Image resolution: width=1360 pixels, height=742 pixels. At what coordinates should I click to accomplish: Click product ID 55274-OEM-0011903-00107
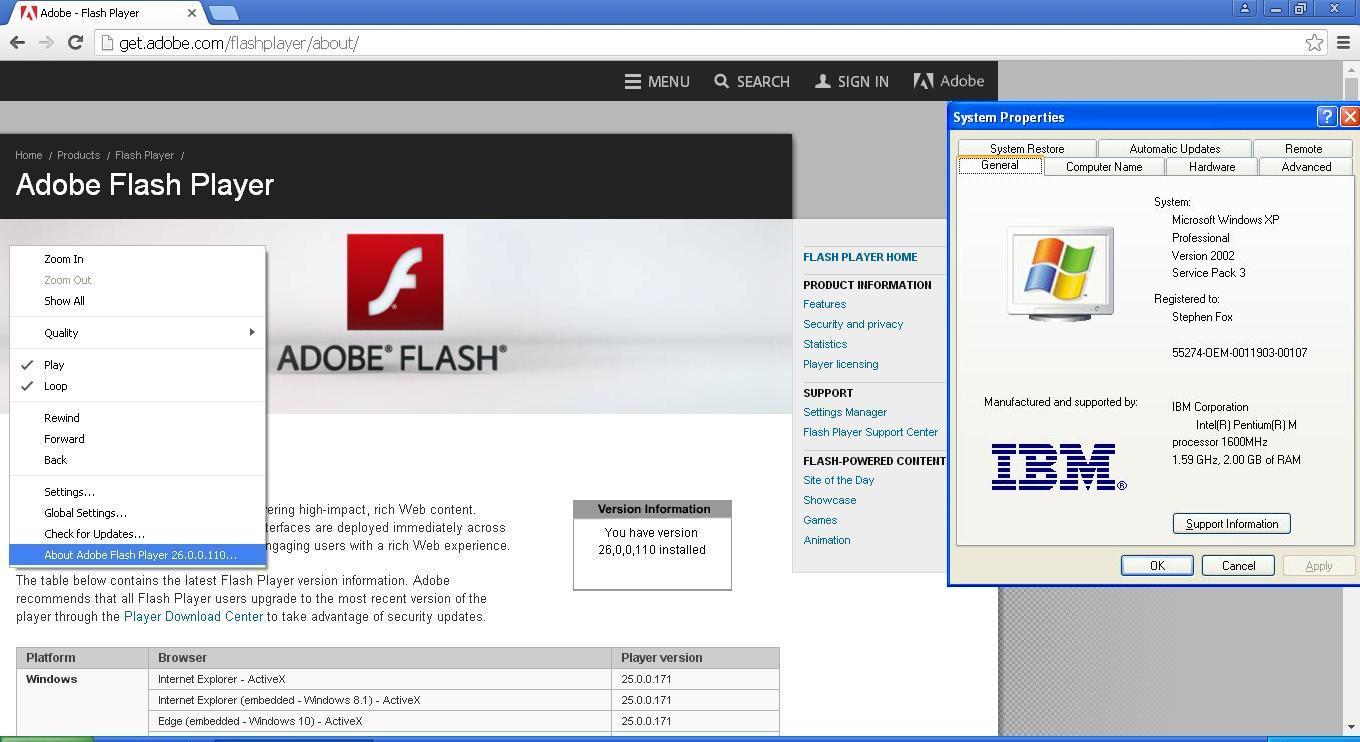1239,353
